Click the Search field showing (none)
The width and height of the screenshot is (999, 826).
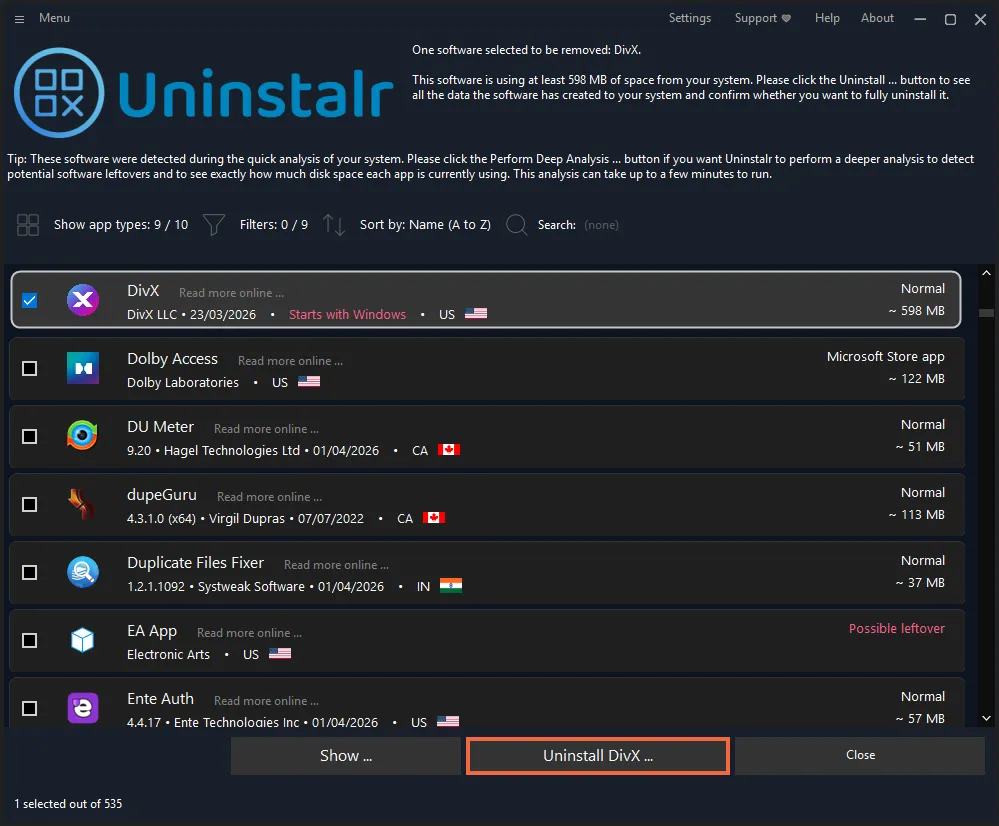click(x=601, y=225)
